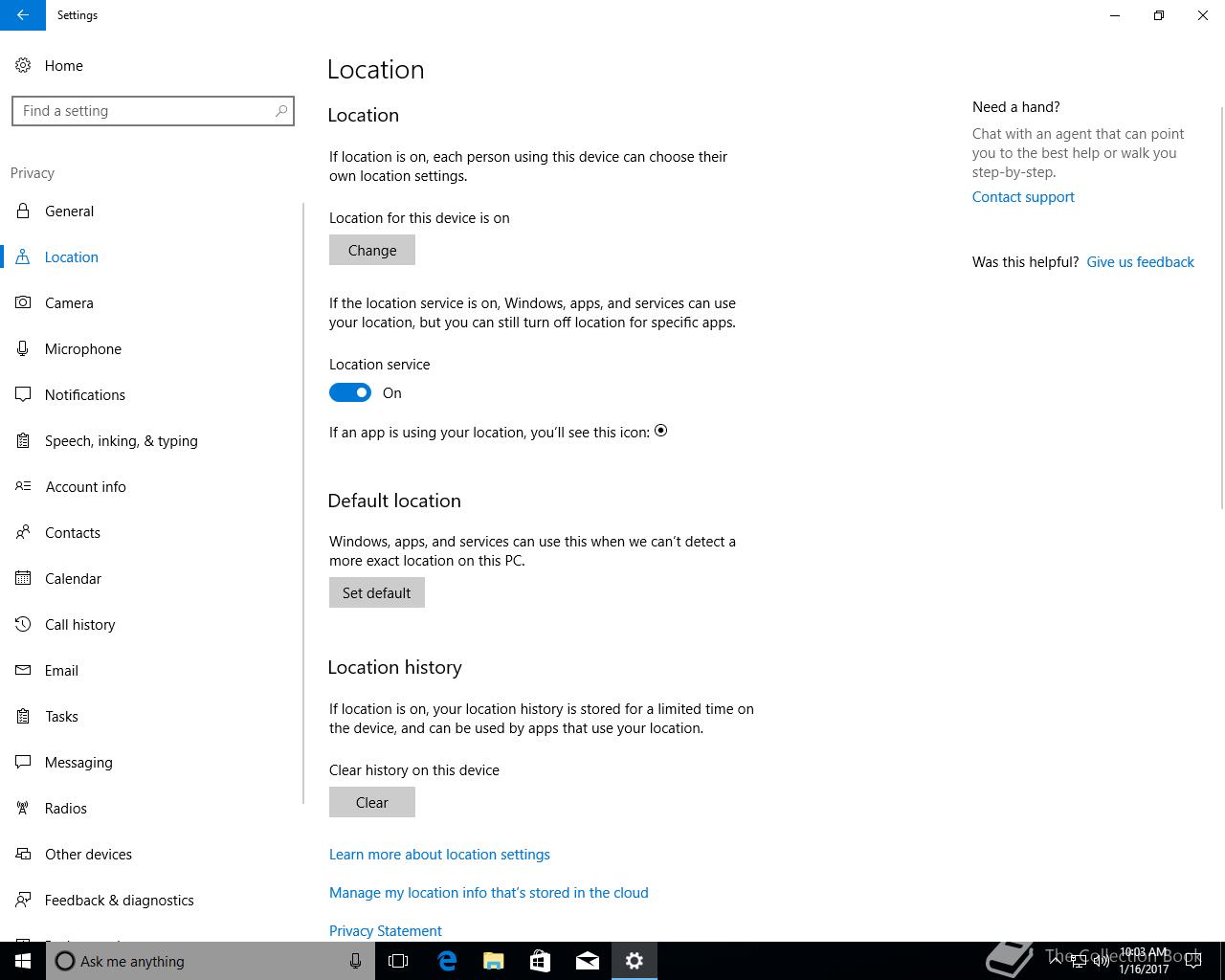Click into the Find a setting box
This screenshot has height=980, width=1225.
pyautogui.click(x=153, y=111)
